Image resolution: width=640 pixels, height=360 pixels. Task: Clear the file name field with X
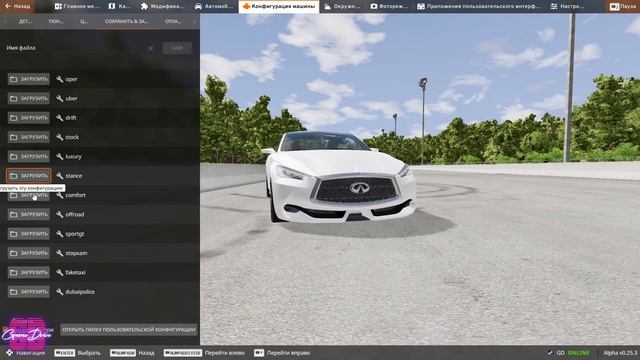[x=151, y=48]
